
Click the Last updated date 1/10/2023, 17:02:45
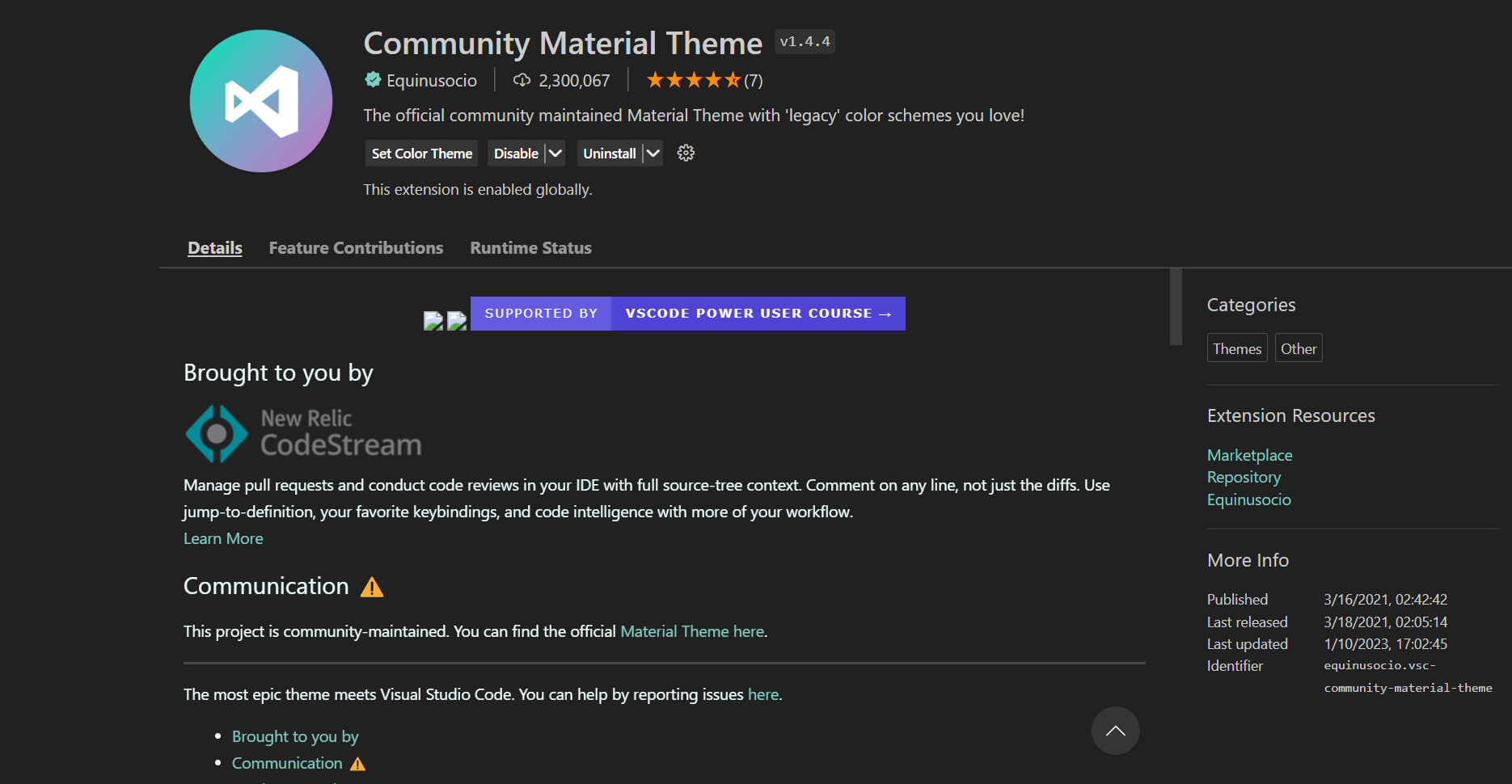point(1385,644)
